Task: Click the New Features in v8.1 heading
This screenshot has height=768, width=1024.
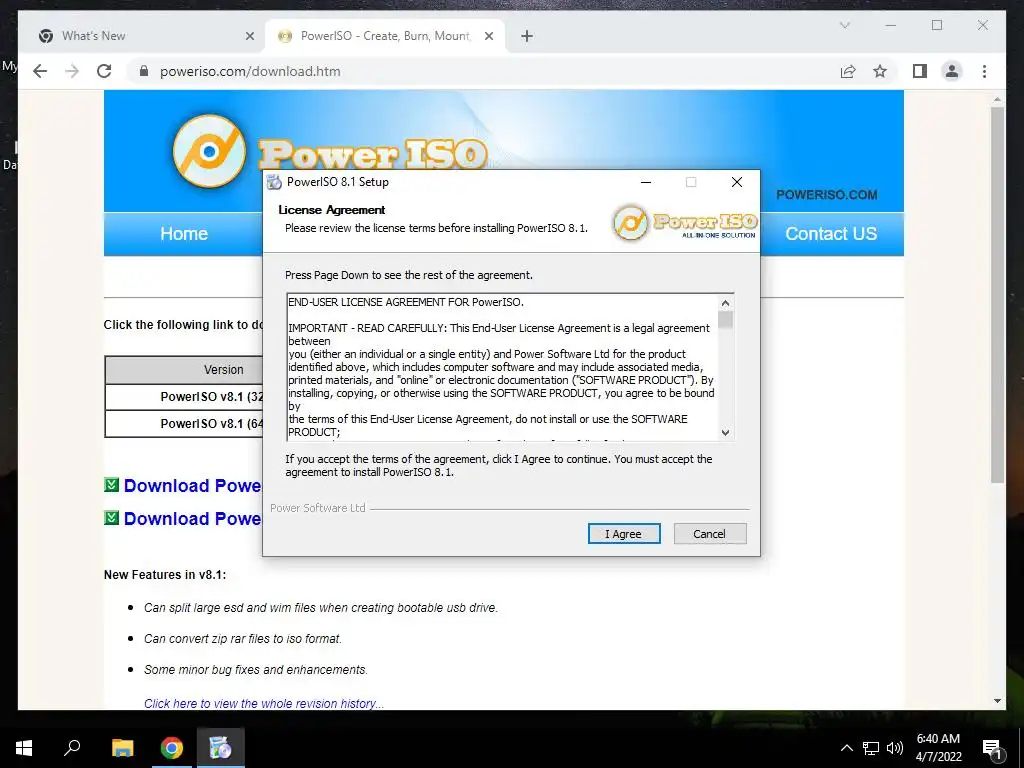Action: click(x=165, y=575)
